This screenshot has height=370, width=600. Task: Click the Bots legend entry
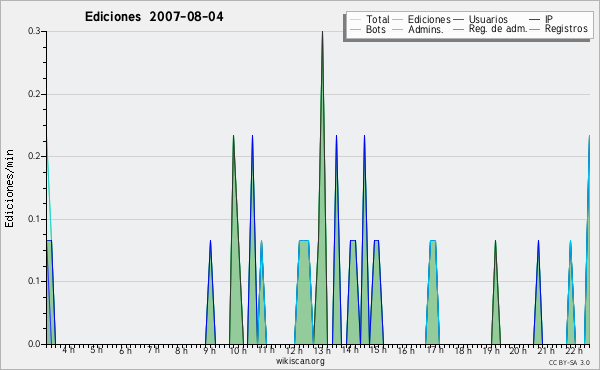(x=368, y=29)
